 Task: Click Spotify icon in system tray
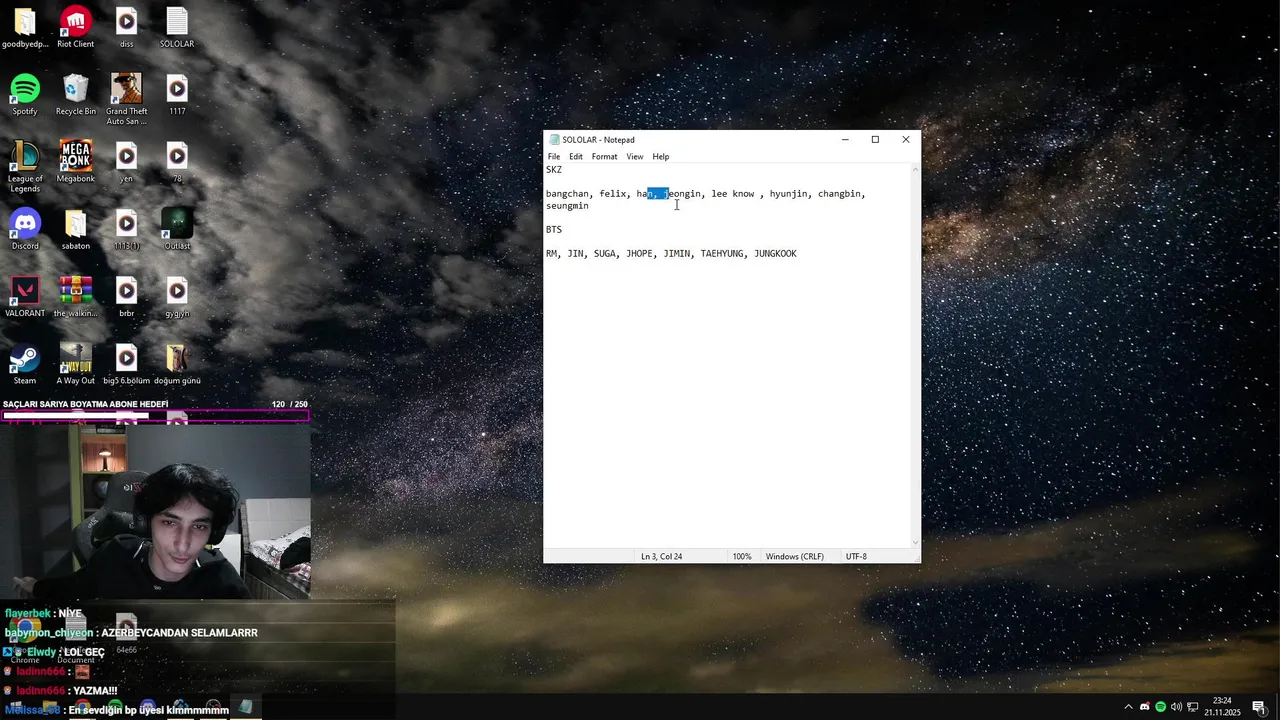(1160, 707)
